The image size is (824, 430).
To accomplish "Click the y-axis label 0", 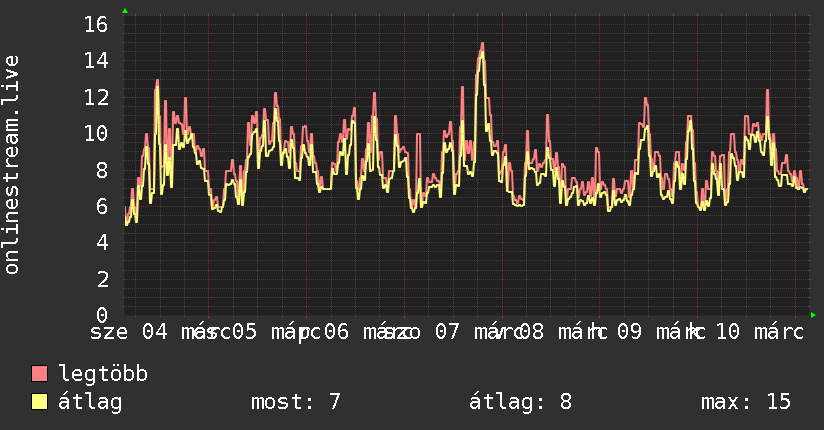I will (x=102, y=315).
